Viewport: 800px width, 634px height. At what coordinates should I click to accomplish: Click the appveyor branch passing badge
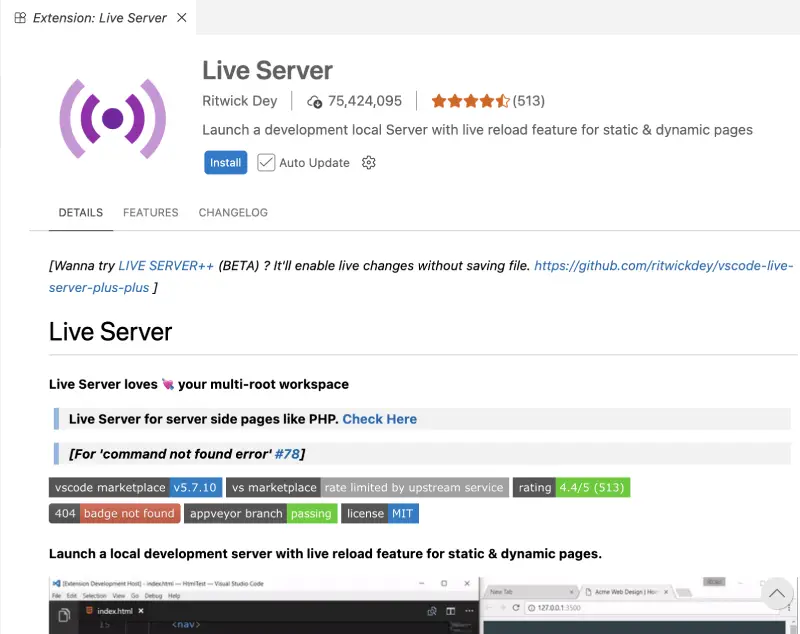pos(260,513)
